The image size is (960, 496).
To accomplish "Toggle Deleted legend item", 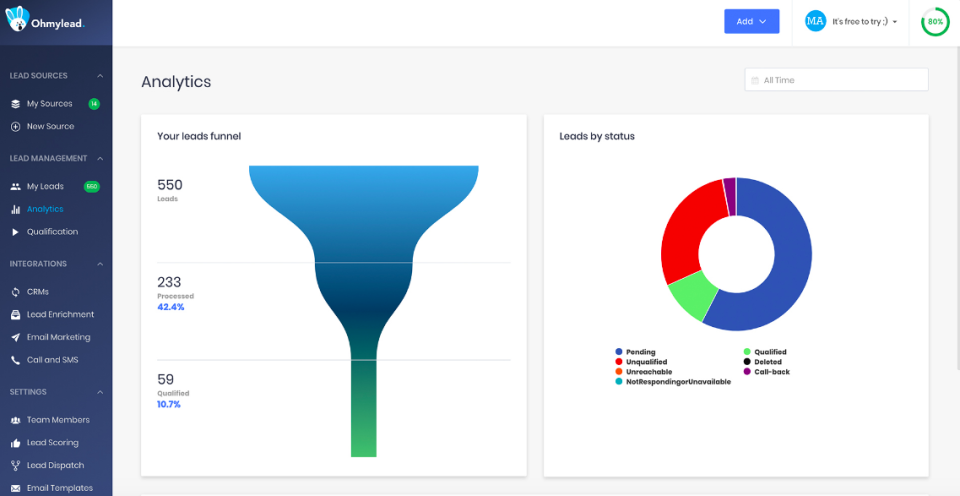I will [762, 362].
